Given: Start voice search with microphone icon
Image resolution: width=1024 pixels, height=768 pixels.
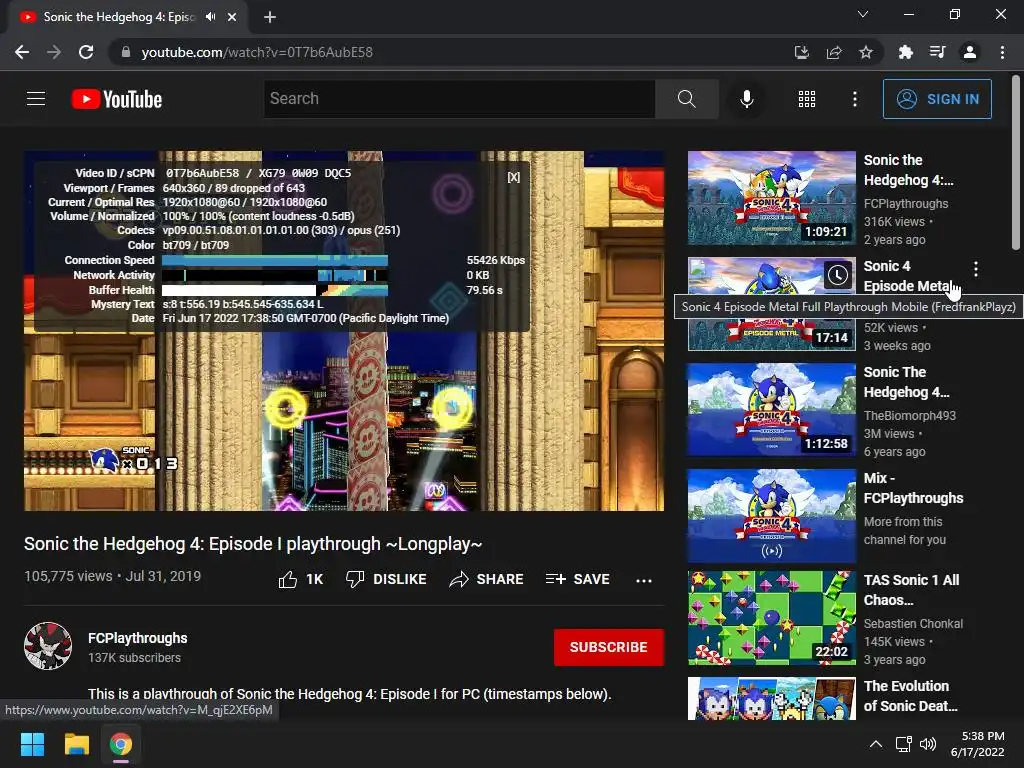Looking at the screenshot, I should point(746,99).
